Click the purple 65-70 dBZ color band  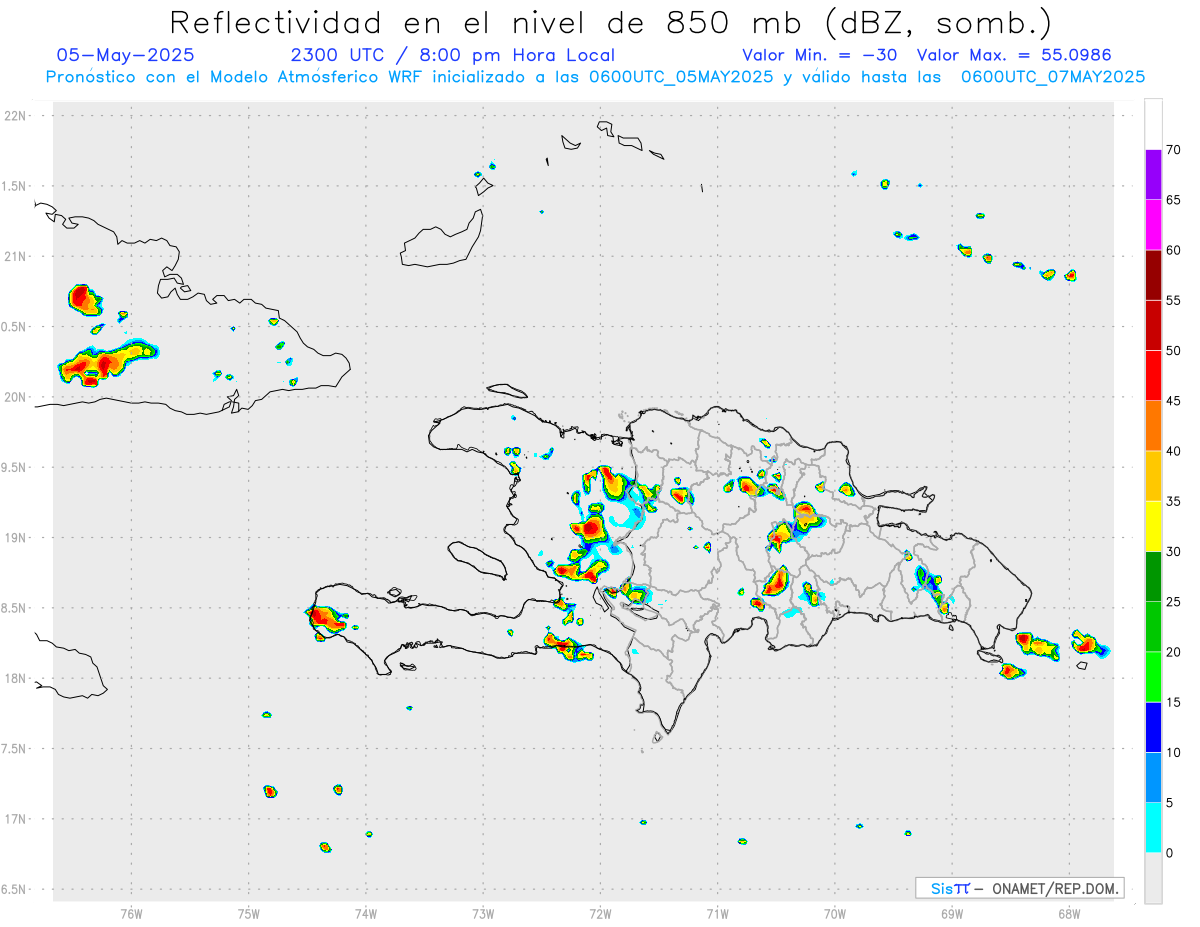pyautogui.click(x=1154, y=175)
